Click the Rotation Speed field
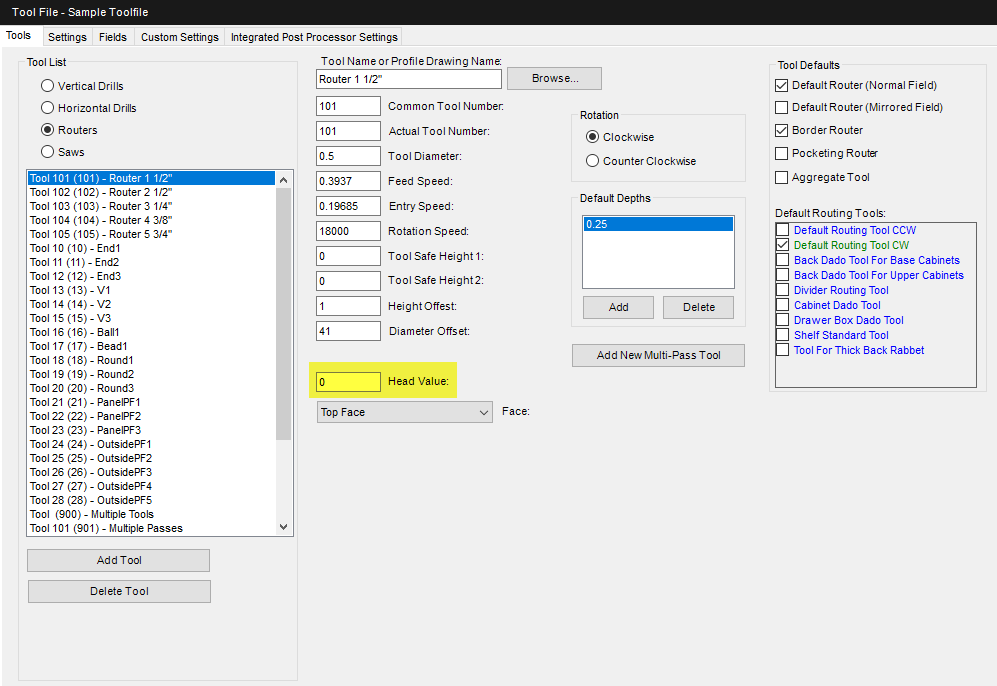Image resolution: width=997 pixels, height=686 pixels. point(348,231)
